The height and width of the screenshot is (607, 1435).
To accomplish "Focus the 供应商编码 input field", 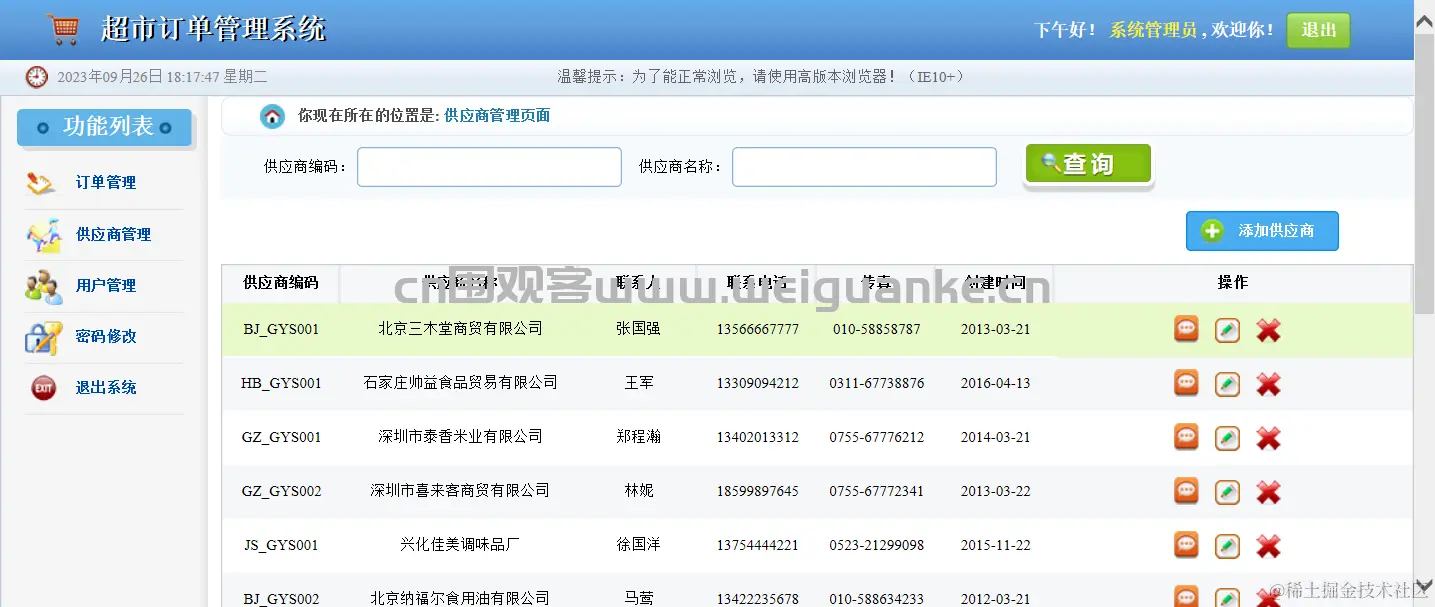I will point(489,167).
